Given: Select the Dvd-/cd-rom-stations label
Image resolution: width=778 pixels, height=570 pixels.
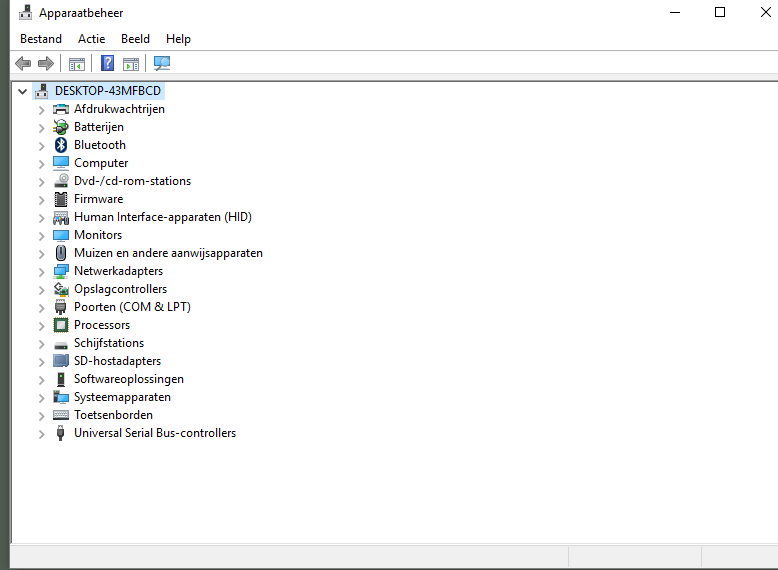Looking at the screenshot, I should 132,181.
